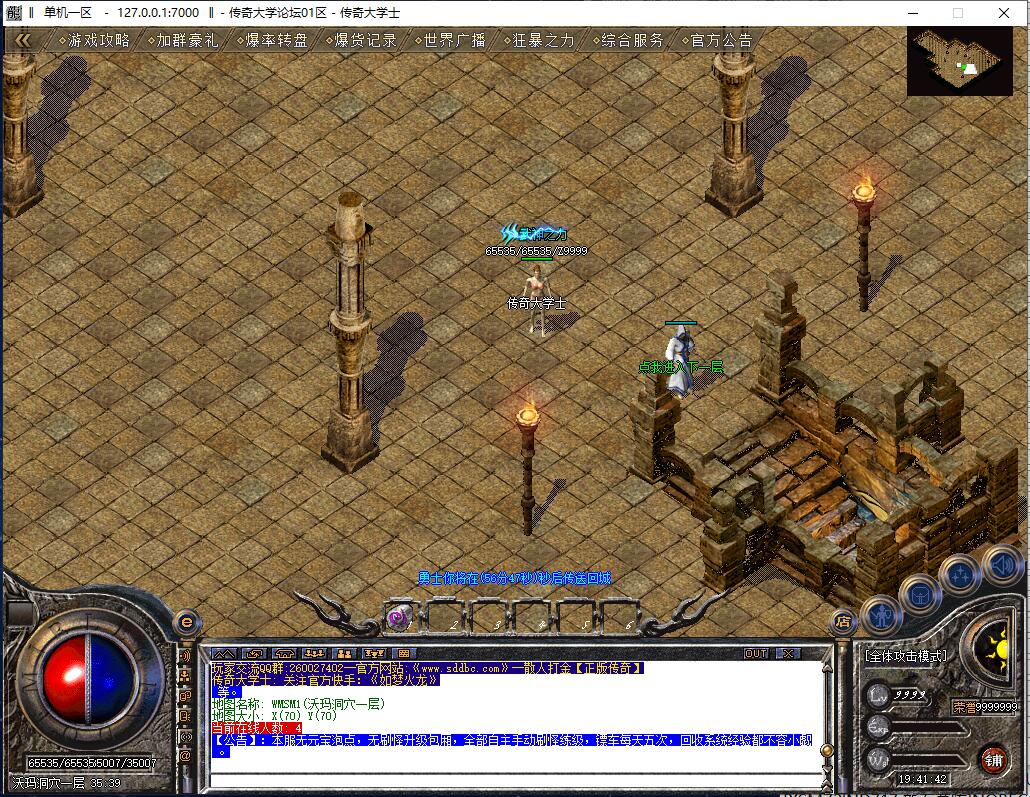
Task: Click the OUT button in chat bar
Action: pos(756,653)
